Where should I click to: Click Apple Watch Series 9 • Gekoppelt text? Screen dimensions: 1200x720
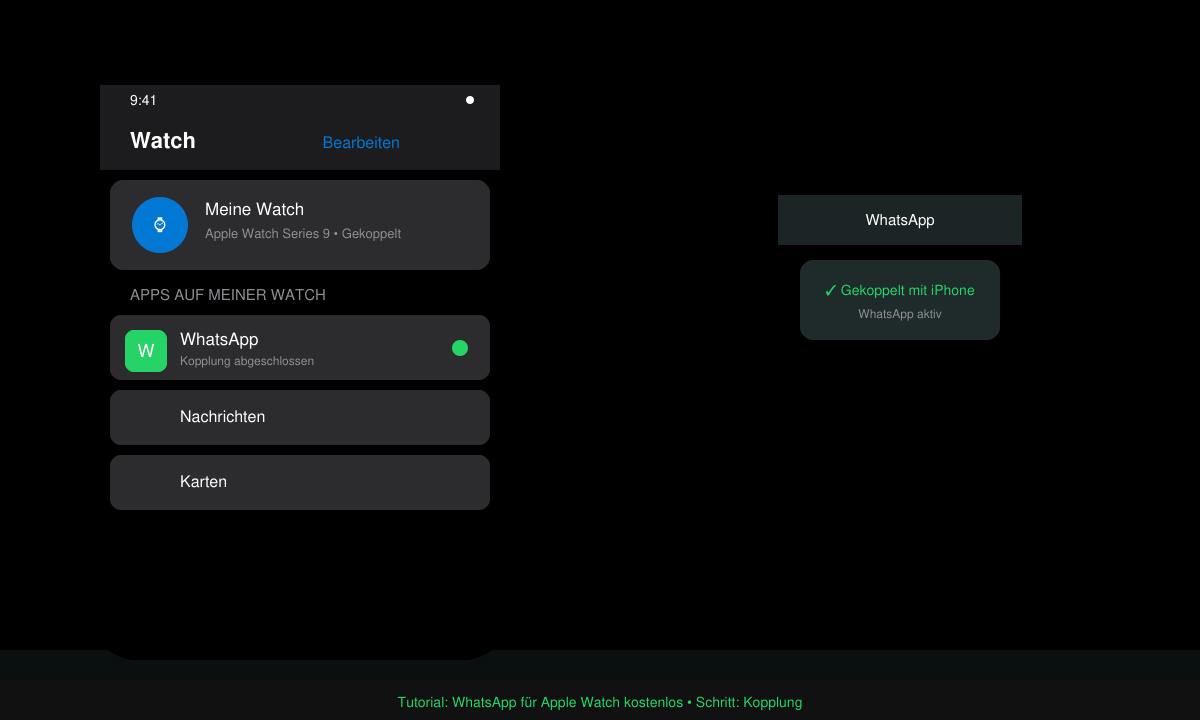point(303,234)
